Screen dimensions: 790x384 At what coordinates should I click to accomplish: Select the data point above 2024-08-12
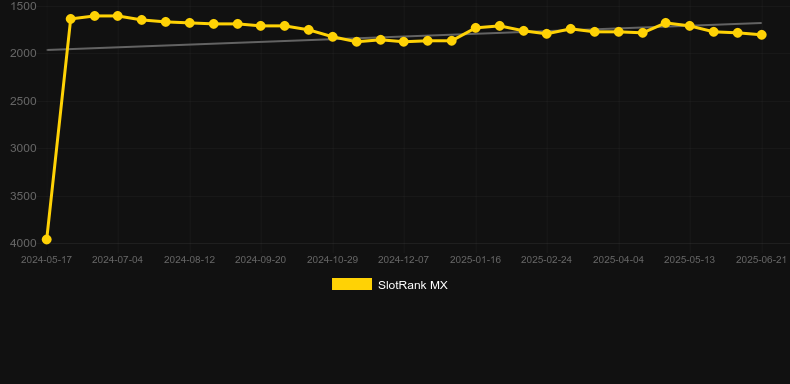189,23
